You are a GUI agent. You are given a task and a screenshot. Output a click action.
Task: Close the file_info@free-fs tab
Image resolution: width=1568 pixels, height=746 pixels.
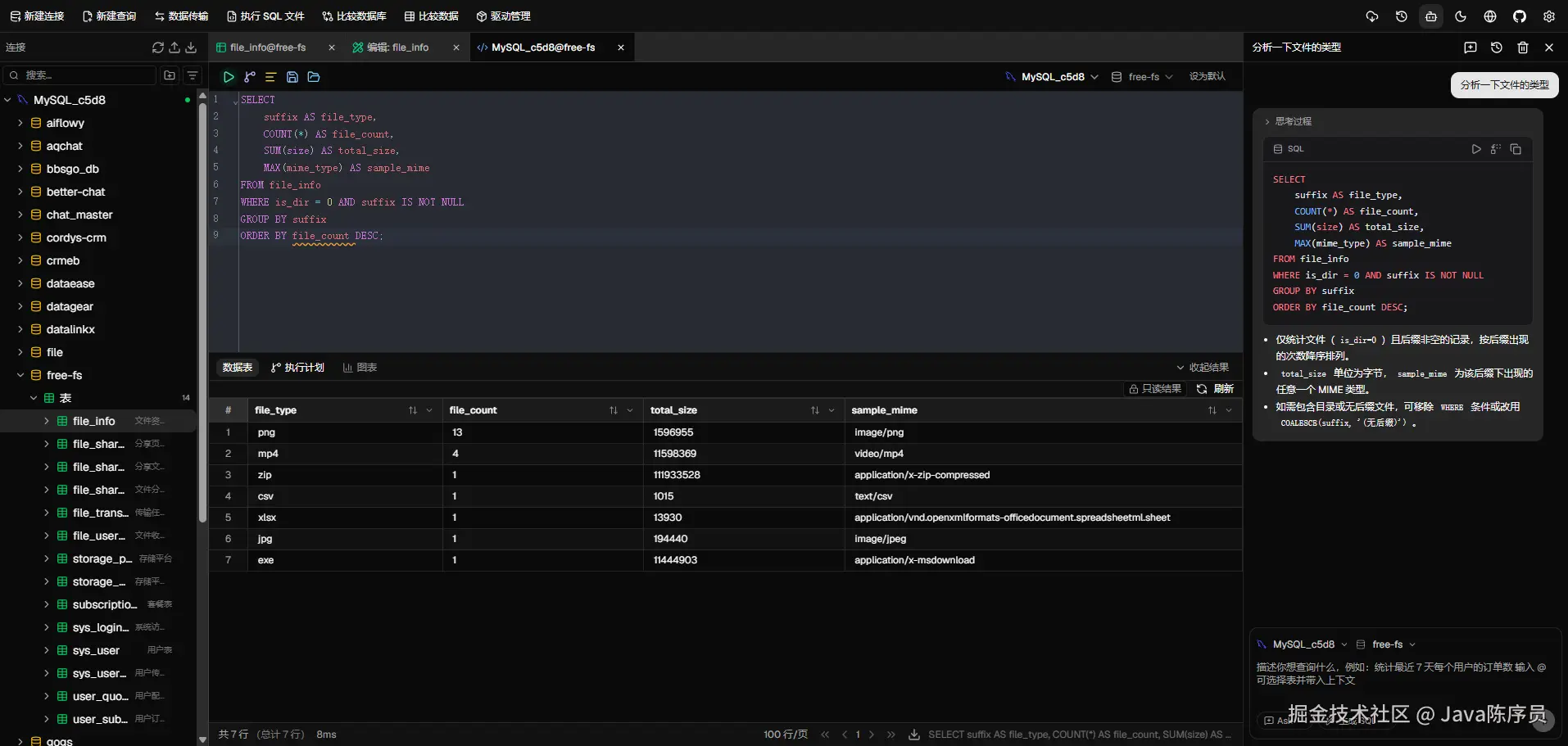point(332,47)
